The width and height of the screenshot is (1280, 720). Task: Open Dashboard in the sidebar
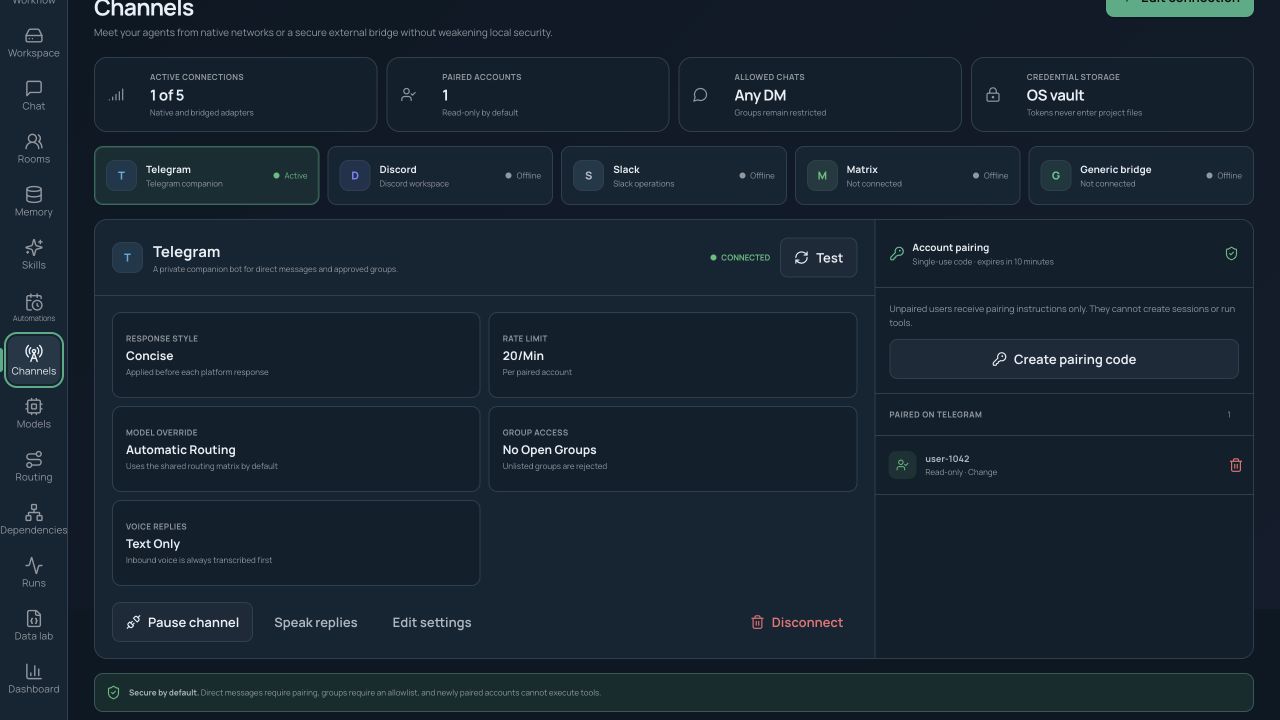pos(33,679)
